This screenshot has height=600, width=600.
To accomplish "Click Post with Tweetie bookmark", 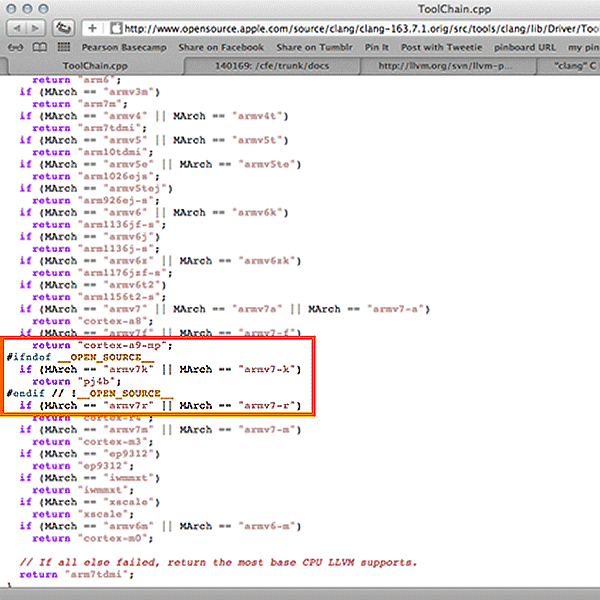I will (x=441, y=47).
